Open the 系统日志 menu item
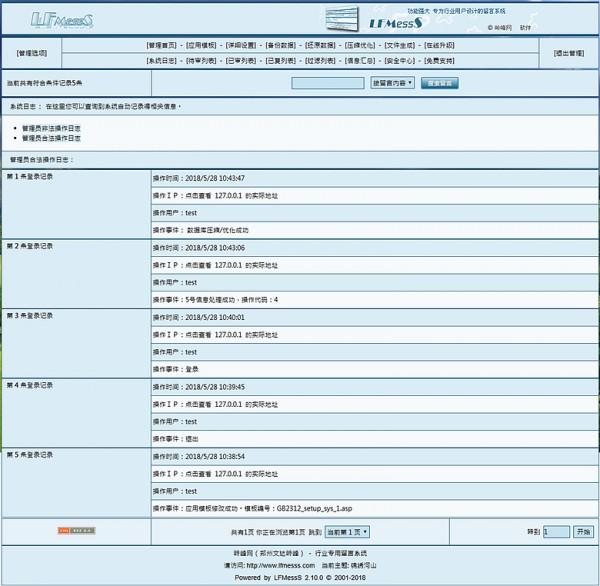600x586 pixels. tap(161, 60)
